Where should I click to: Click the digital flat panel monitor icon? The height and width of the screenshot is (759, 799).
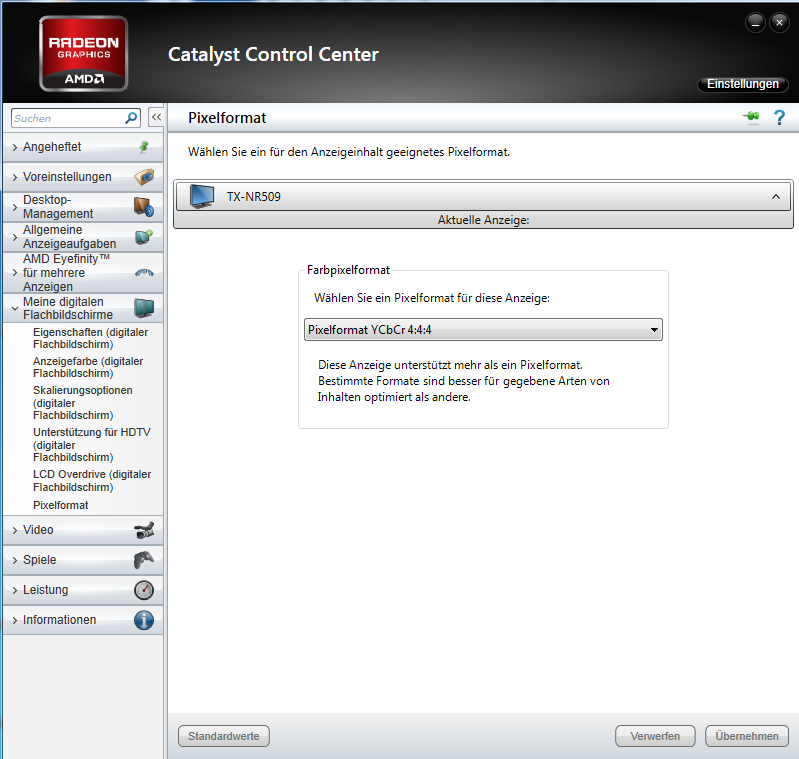144,308
